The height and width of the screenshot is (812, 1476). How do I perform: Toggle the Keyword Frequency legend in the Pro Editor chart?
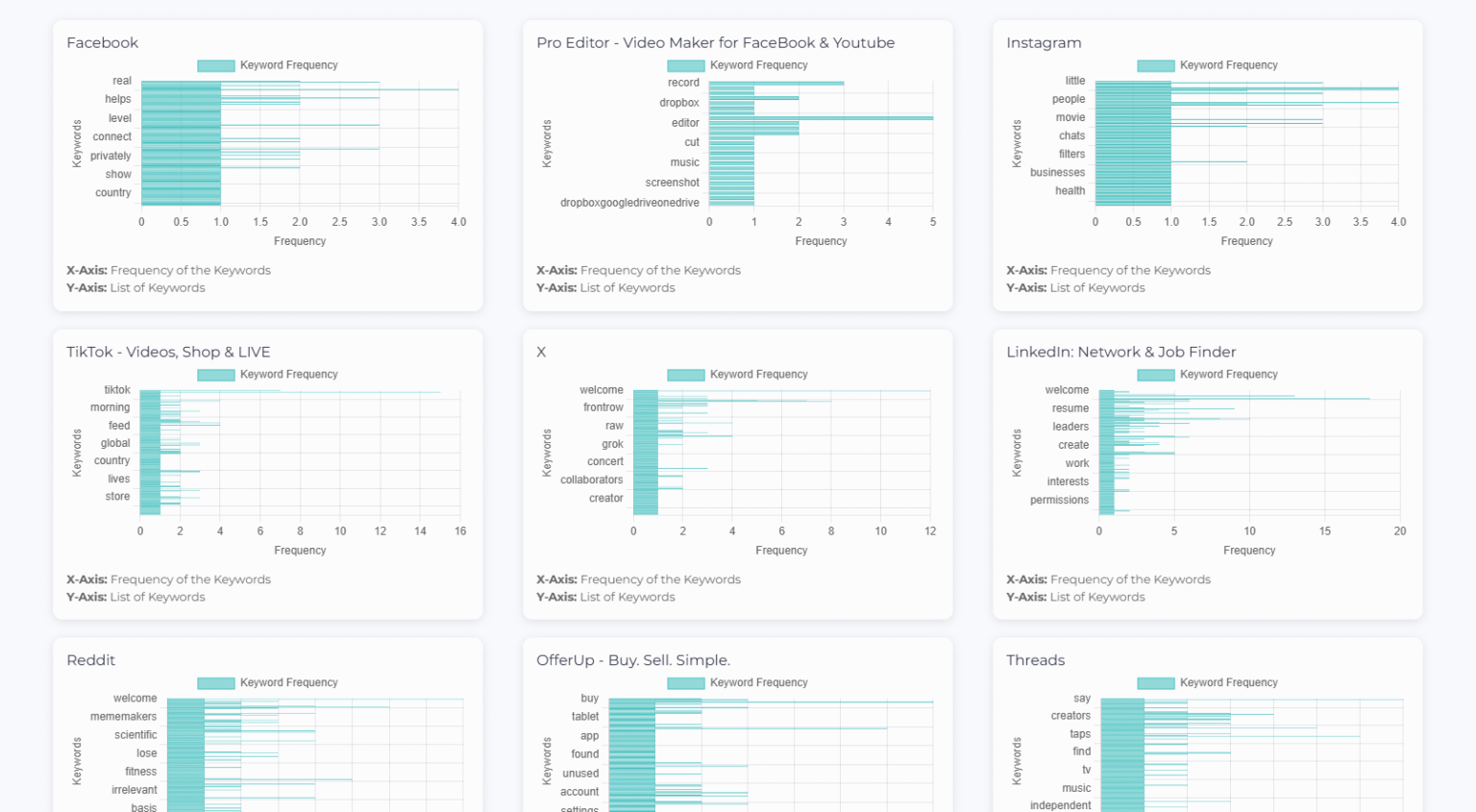pyautogui.click(x=738, y=65)
